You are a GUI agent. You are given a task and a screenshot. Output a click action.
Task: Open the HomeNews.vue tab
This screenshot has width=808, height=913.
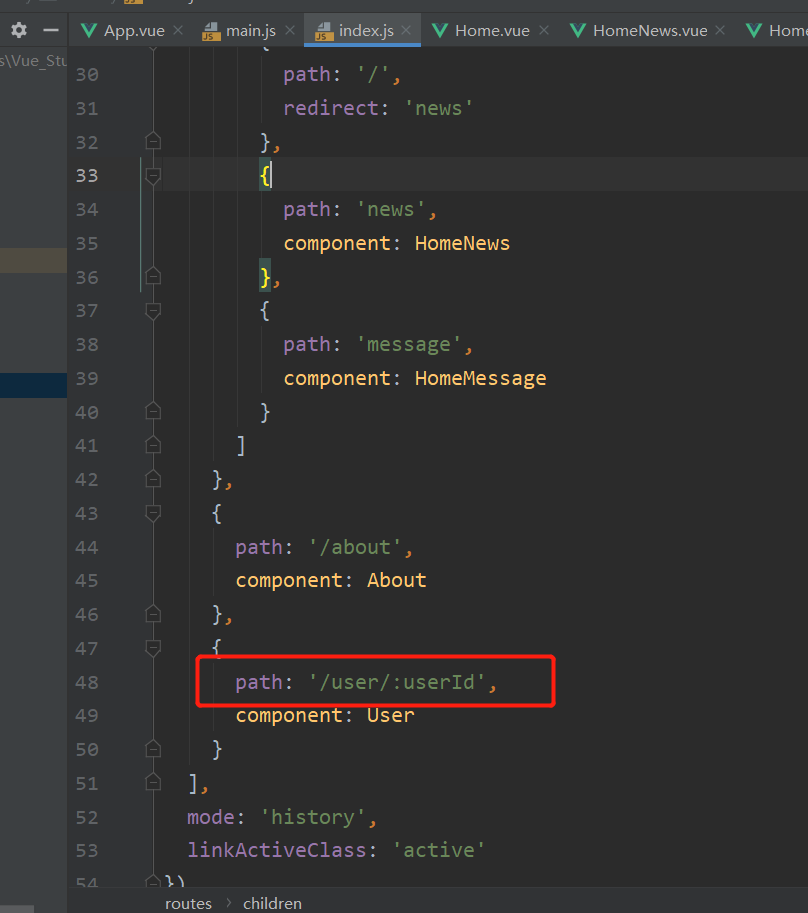click(x=650, y=30)
